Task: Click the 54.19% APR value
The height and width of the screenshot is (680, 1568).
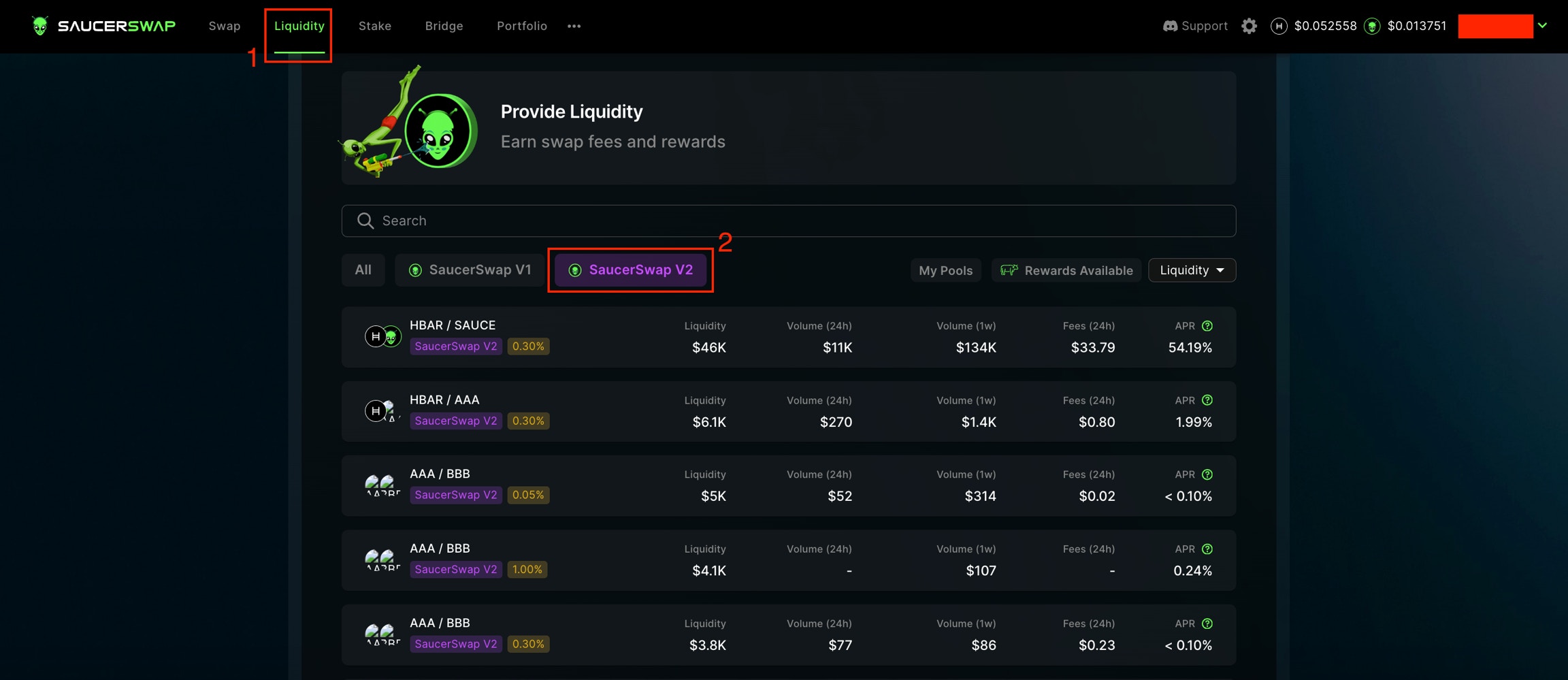Action: pos(1190,347)
